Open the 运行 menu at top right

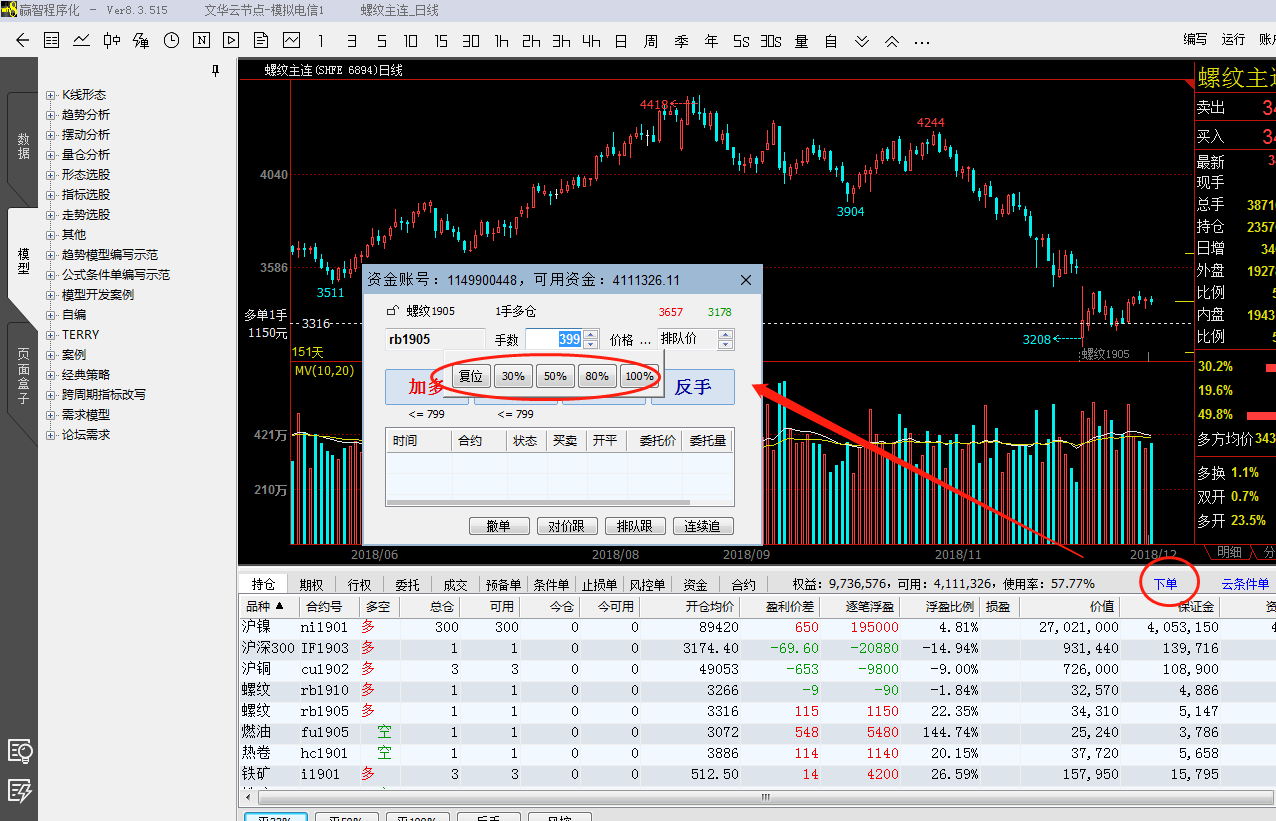[1233, 40]
